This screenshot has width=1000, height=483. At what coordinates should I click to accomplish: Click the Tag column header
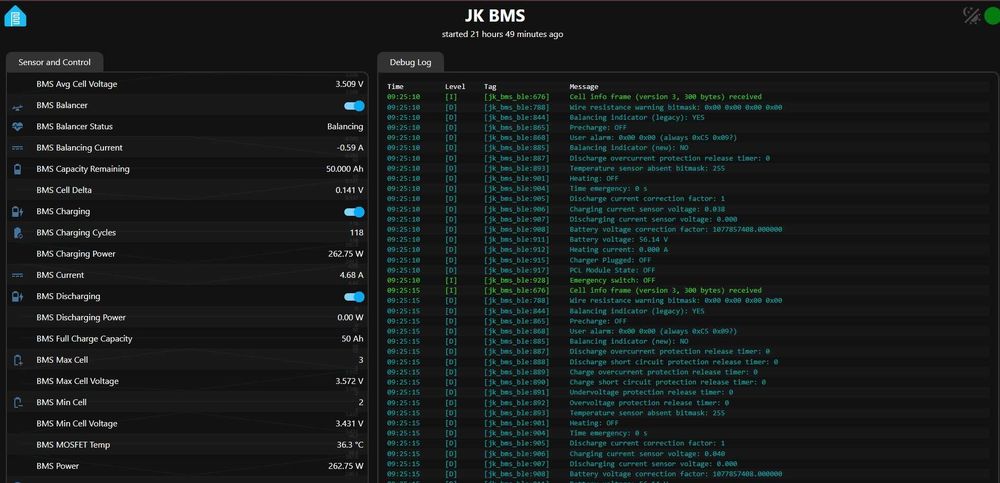pyautogui.click(x=490, y=87)
